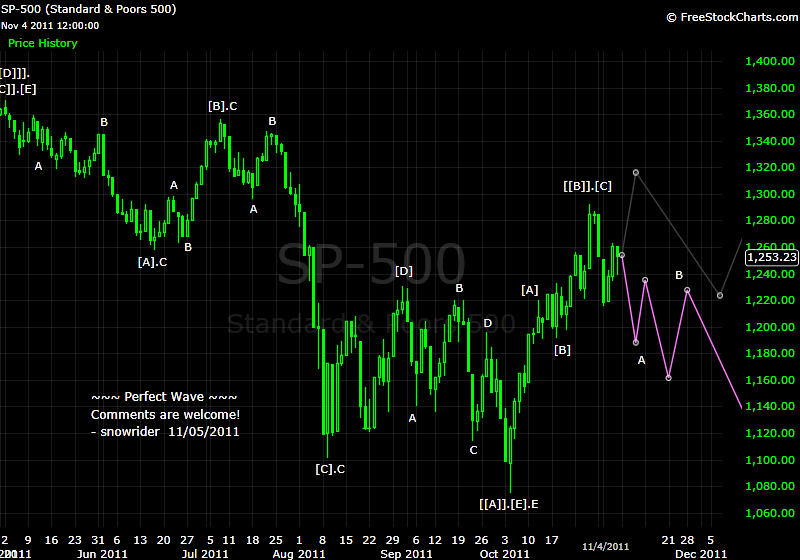Image resolution: width=800 pixels, height=560 pixels.
Task: Click the 'Sep 2011' month label
Action: [406, 554]
